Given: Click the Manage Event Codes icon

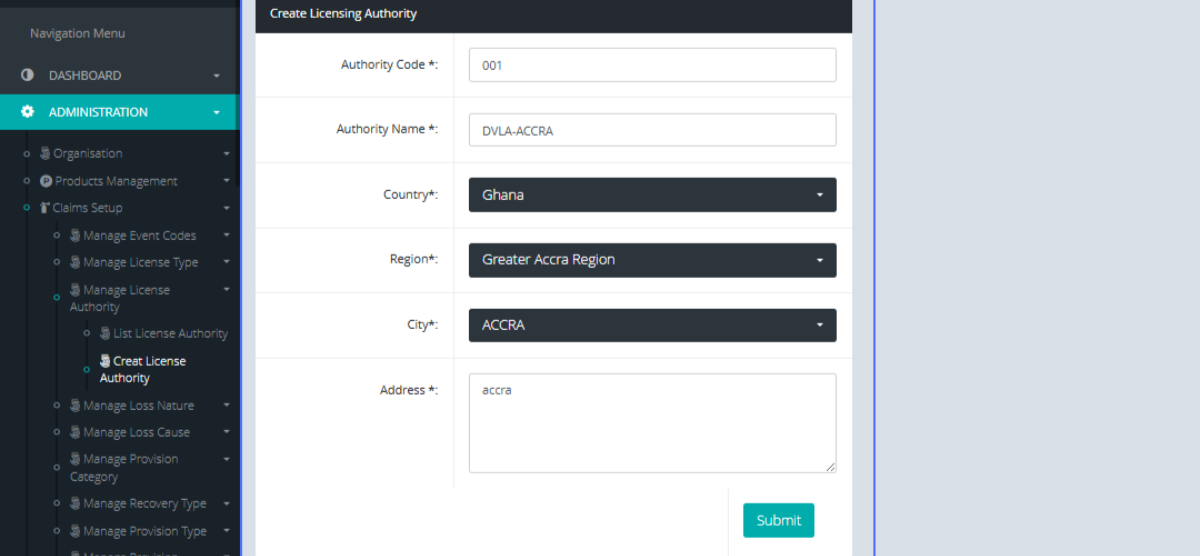Looking at the screenshot, I should click(75, 236).
